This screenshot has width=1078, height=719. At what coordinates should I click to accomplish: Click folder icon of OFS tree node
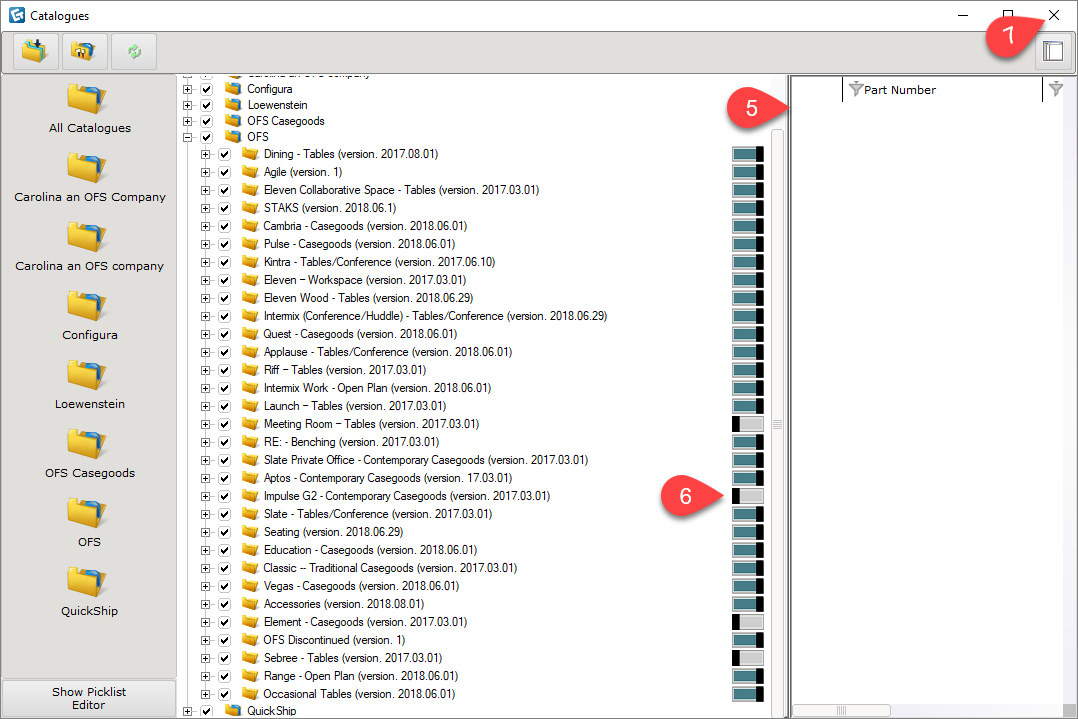click(x=234, y=137)
